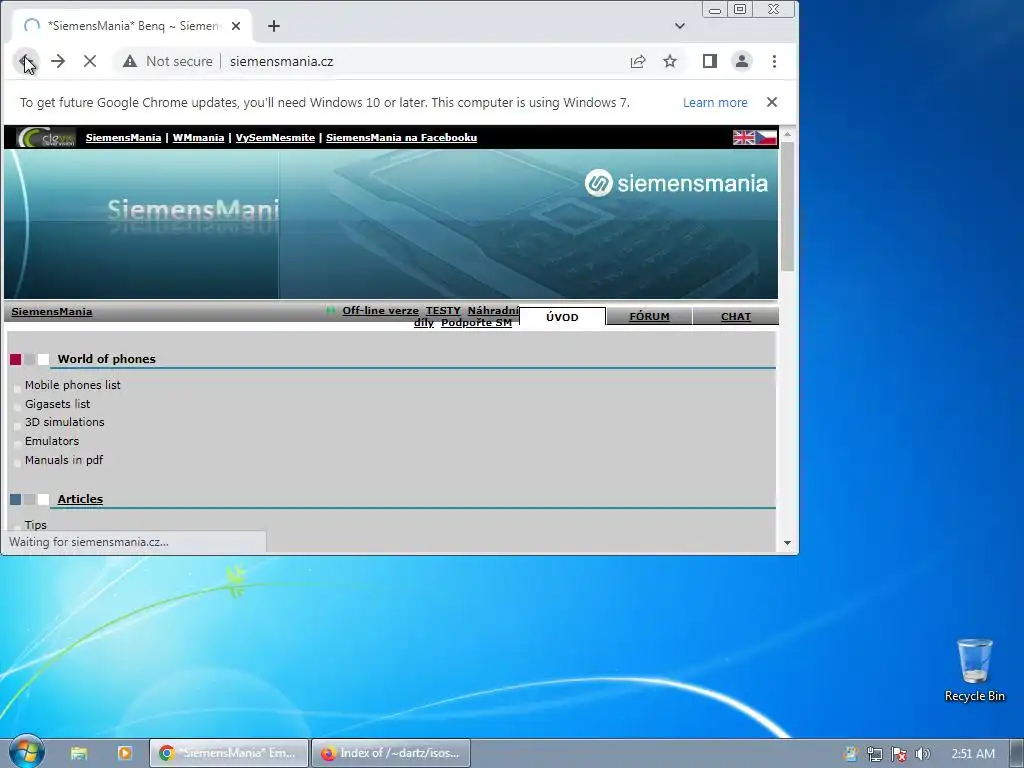Click SiemensMania link below the banner
1024x768 pixels.
[x=52, y=312]
